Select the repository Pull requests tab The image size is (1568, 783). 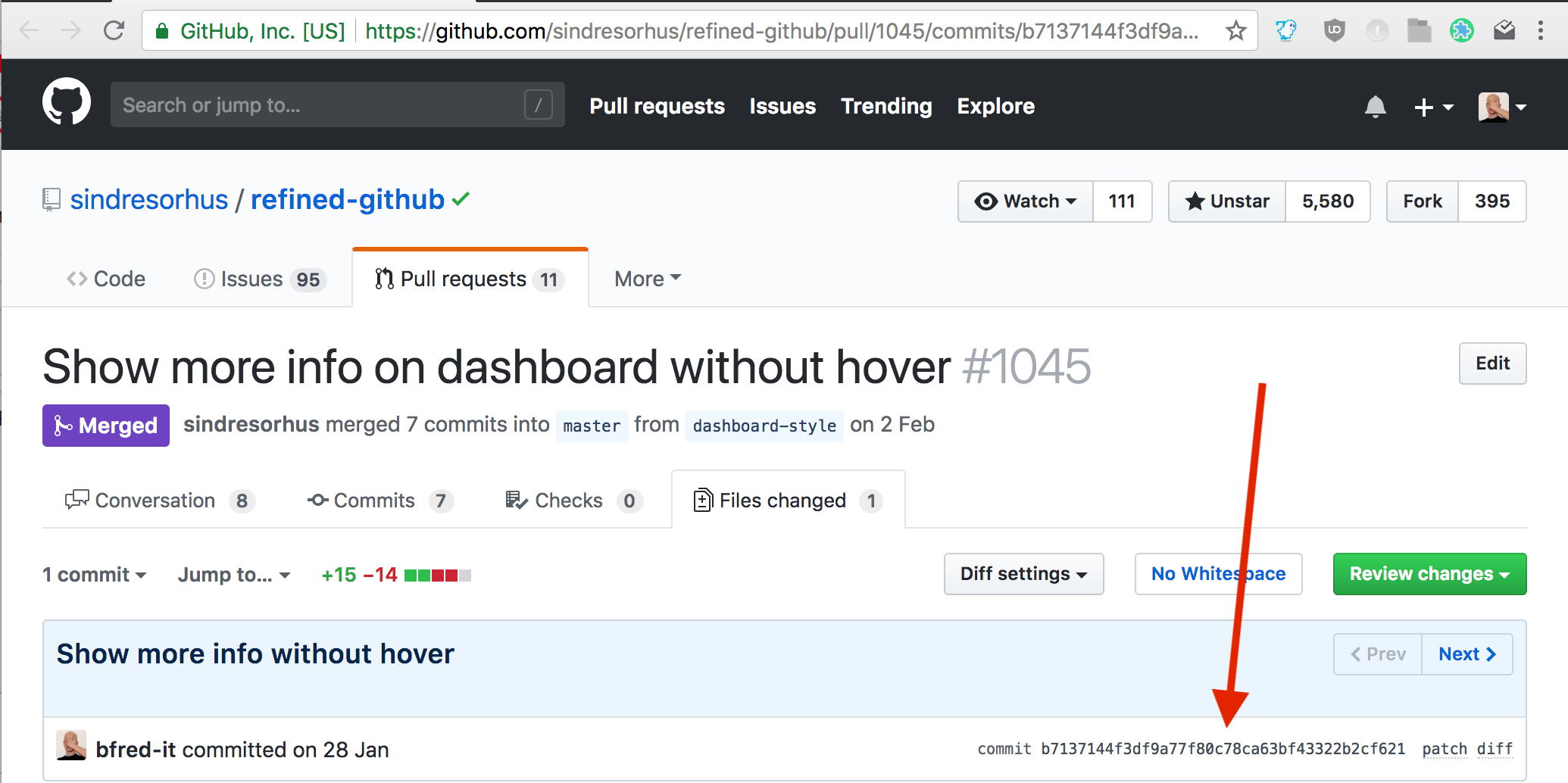(x=470, y=279)
